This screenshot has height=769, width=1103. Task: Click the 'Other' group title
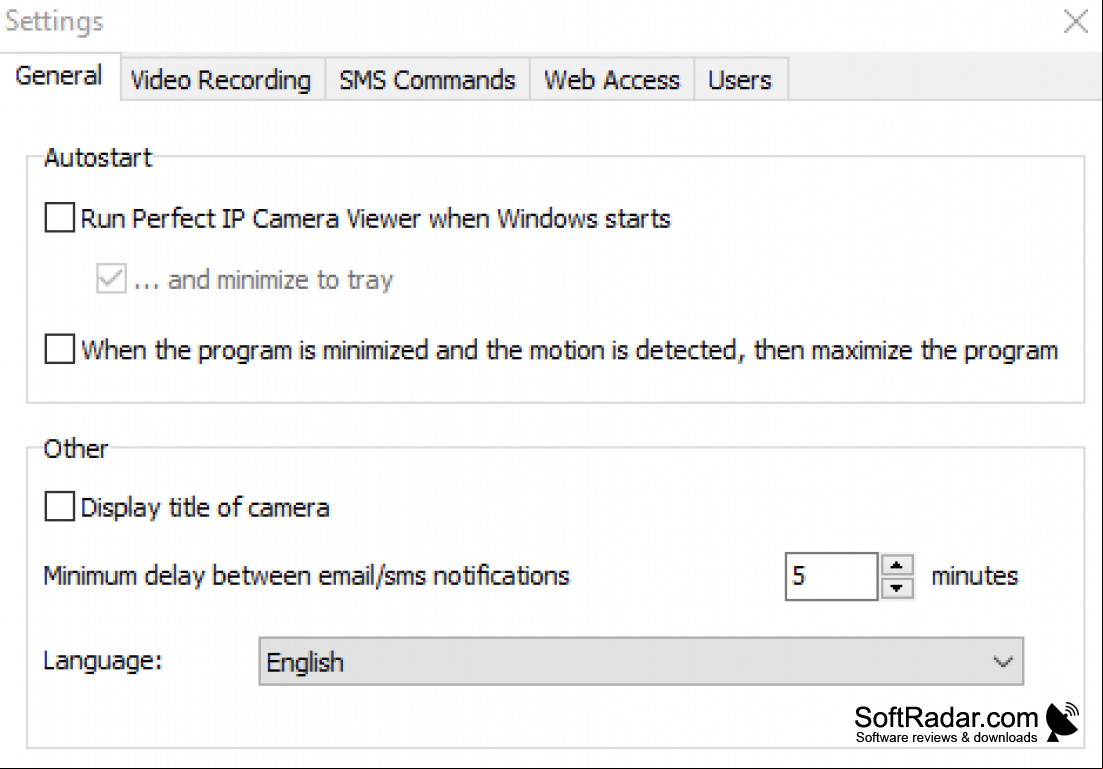[x=76, y=449]
